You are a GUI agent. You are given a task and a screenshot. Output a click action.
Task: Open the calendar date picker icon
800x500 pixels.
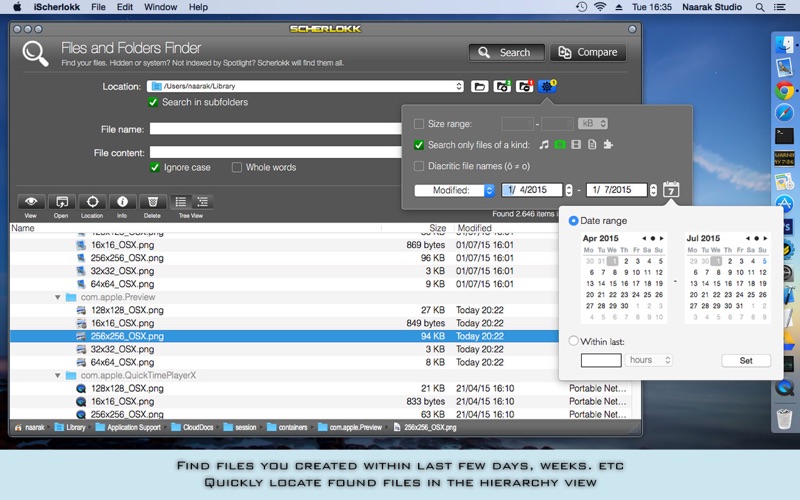671,190
